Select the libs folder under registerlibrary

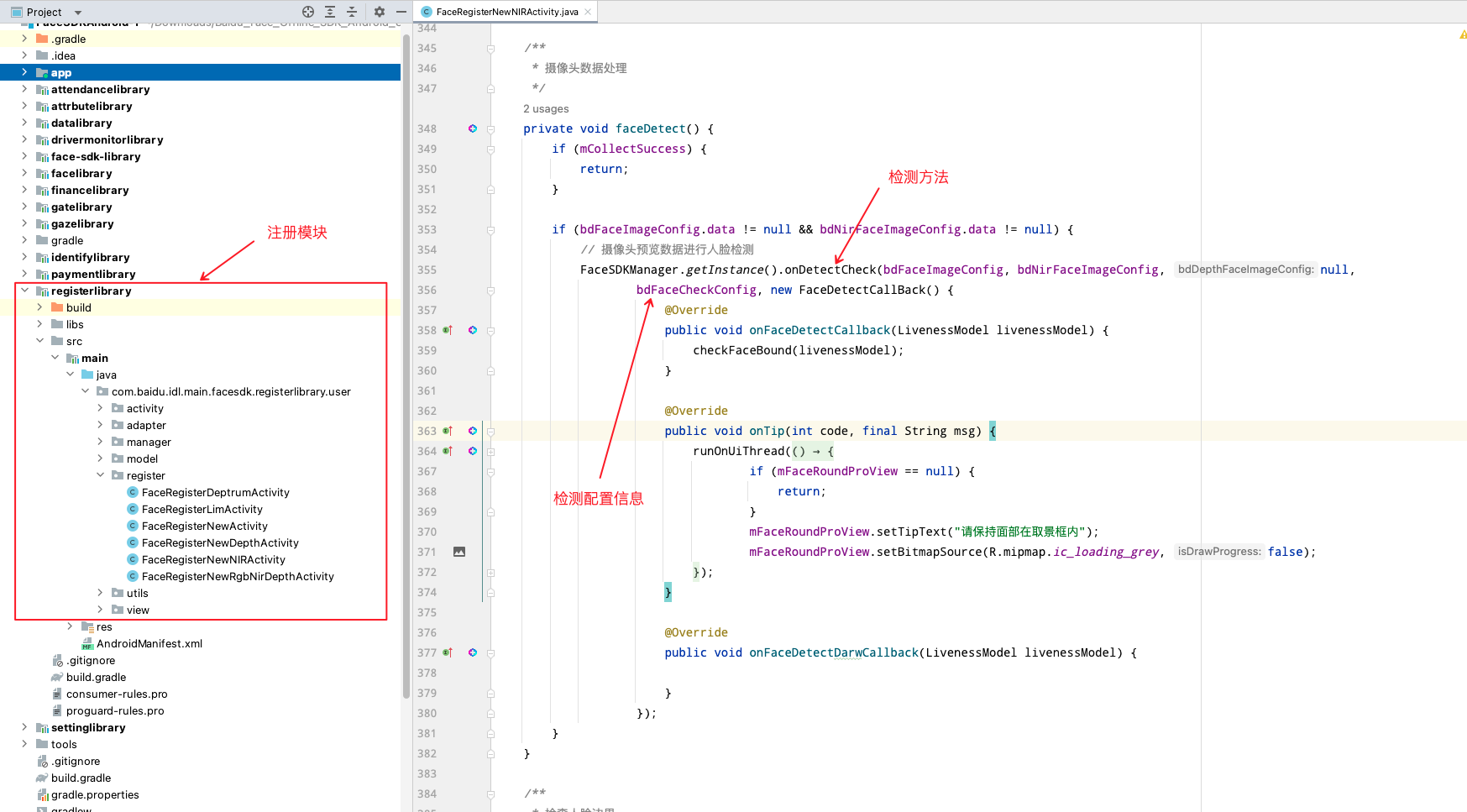click(x=75, y=325)
